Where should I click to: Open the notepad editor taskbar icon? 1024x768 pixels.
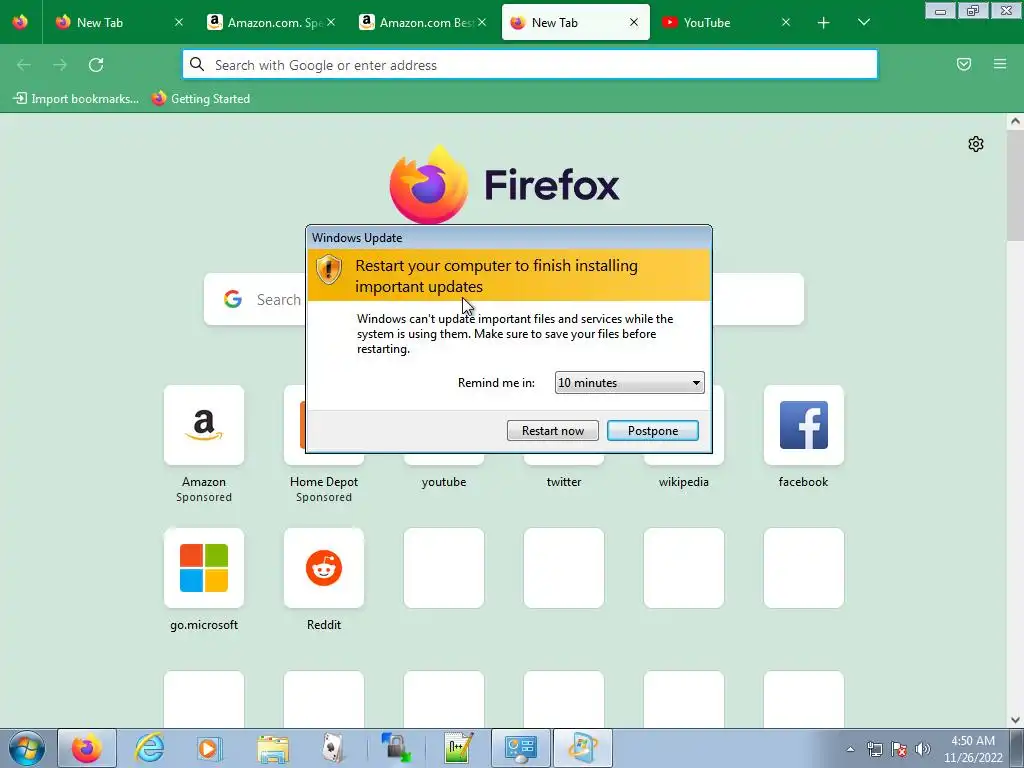coord(458,748)
